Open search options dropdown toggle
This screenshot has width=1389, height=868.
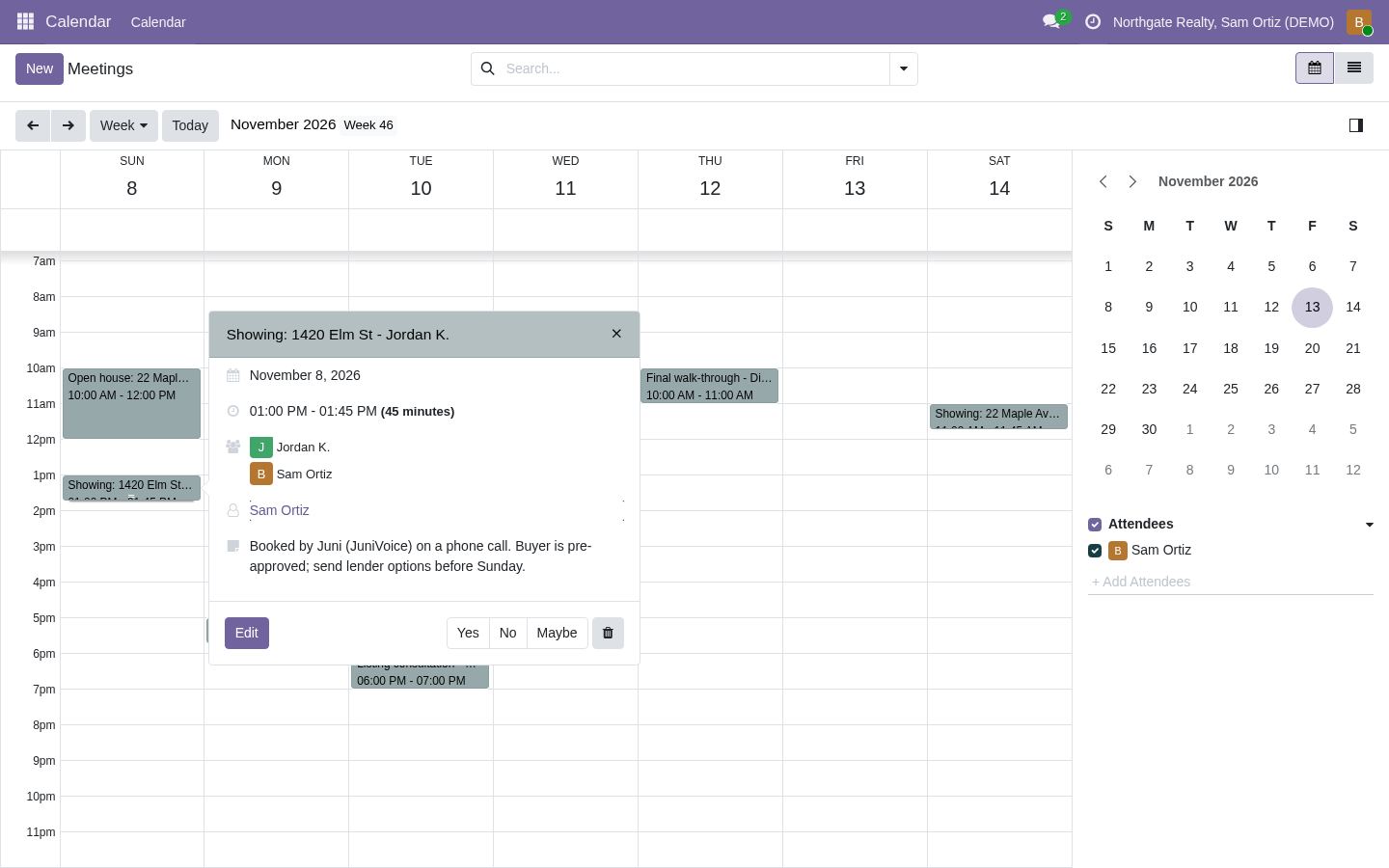[x=903, y=68]
